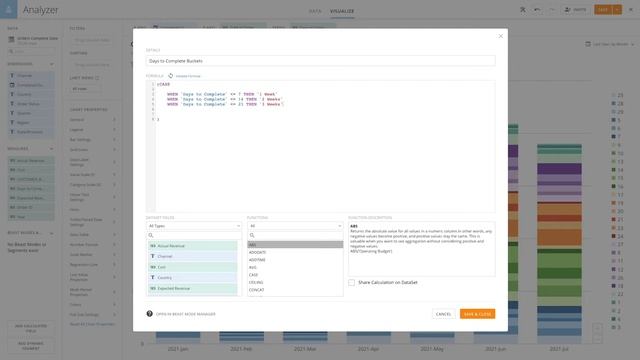Image resolution: width=640 pixels, height=360 pixels.
Task: Select Expected Revenue field in dialog list
Action: tap(192, 288)
